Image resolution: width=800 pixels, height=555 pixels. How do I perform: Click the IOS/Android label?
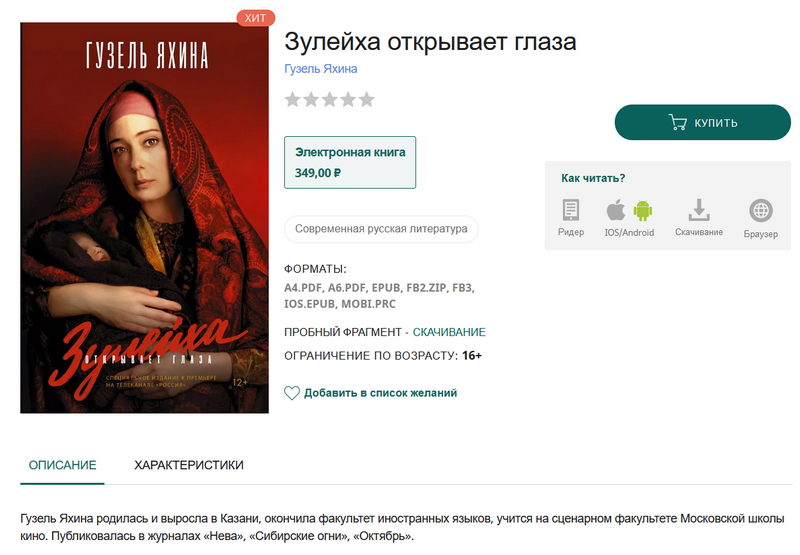(629, 233)
